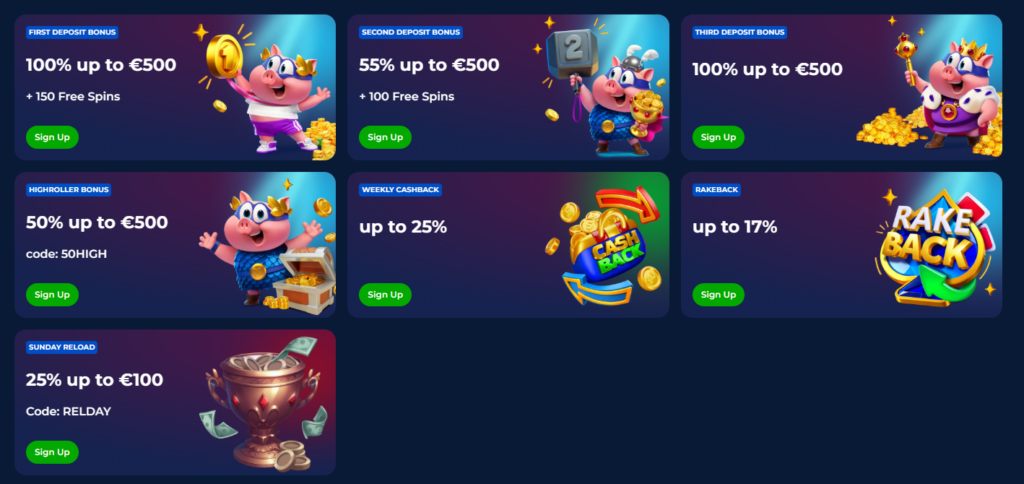Click the WEEKLY CASHBACK label tag
This screenshot has width=1024, height=484.
pos(400,190)
